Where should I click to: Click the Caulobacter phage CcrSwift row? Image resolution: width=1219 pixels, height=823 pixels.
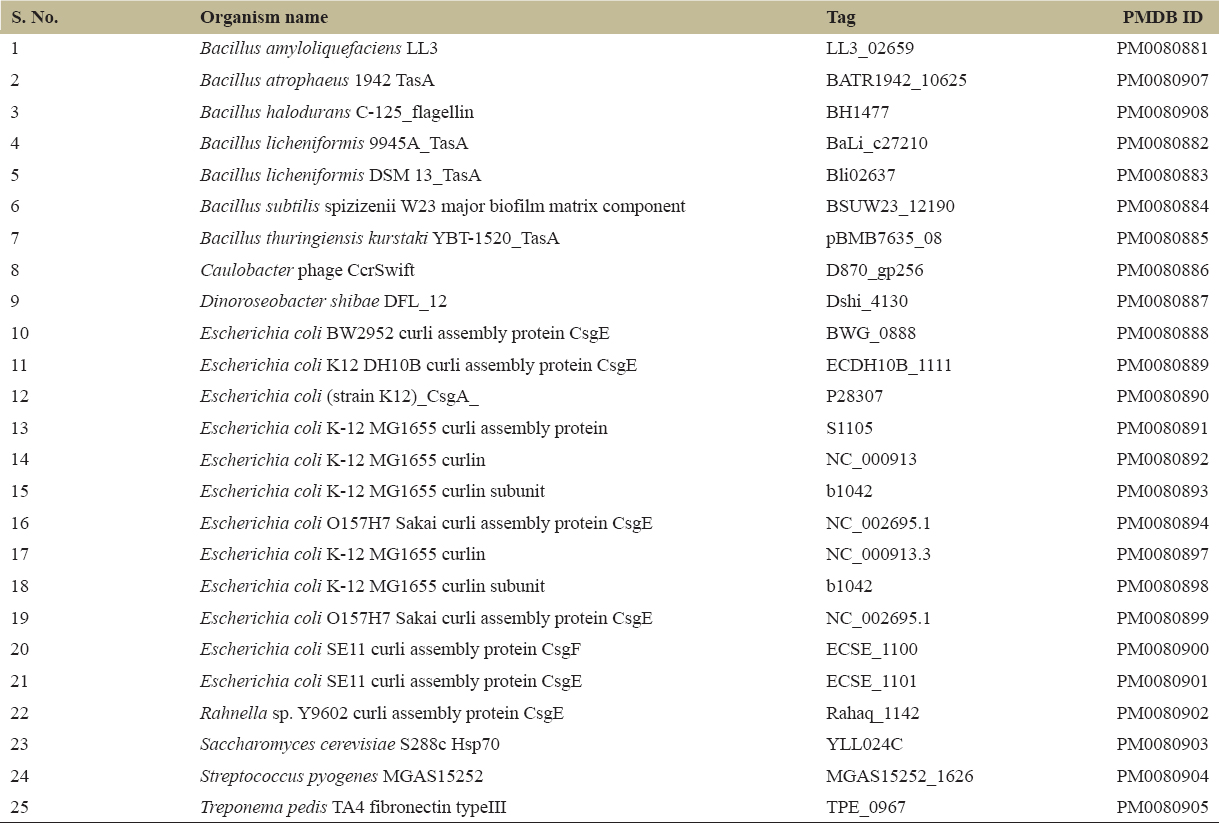pos(307,270)
